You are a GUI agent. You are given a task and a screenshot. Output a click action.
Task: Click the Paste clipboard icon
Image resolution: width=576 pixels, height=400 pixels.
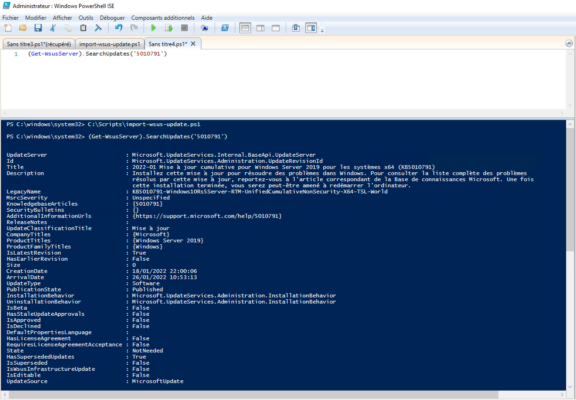click(x=83, y=28)
